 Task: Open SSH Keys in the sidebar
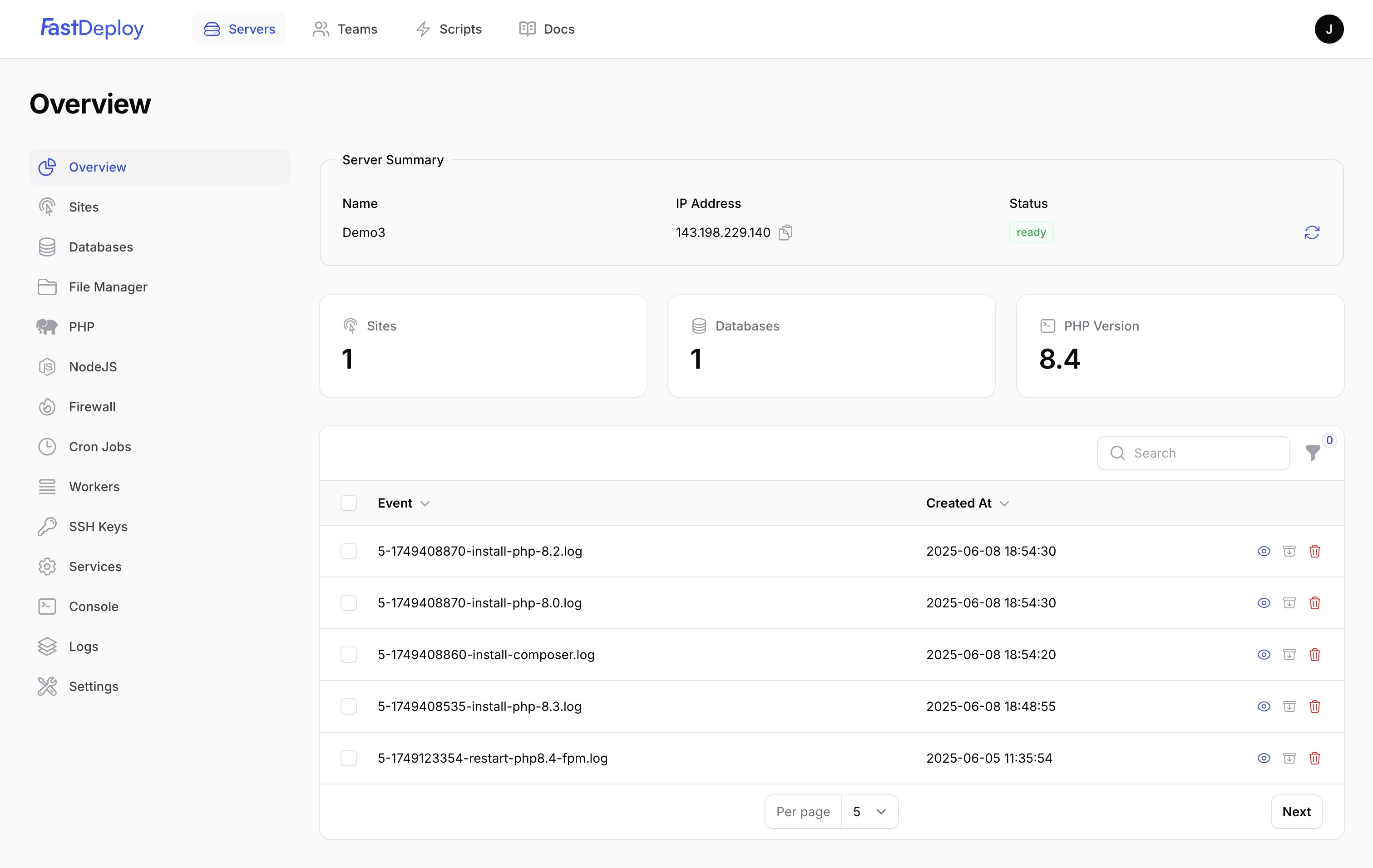160,527
